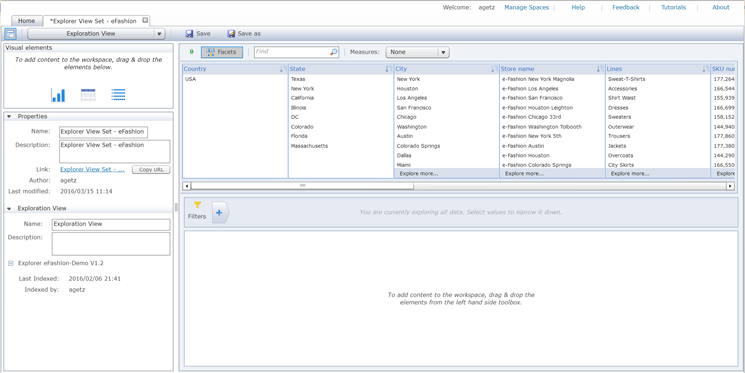Click the Exploration View Description box
745x373 pixels.
coord(111,244)
